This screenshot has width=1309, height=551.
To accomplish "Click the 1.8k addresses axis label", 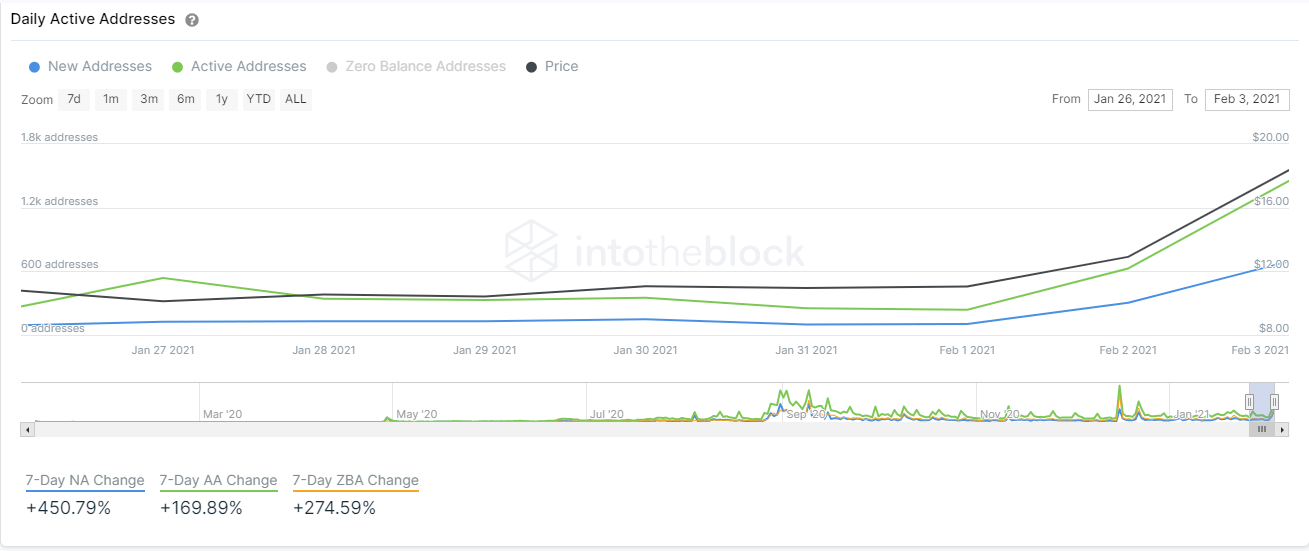I will pyautogui.click(x=60, y=137).
